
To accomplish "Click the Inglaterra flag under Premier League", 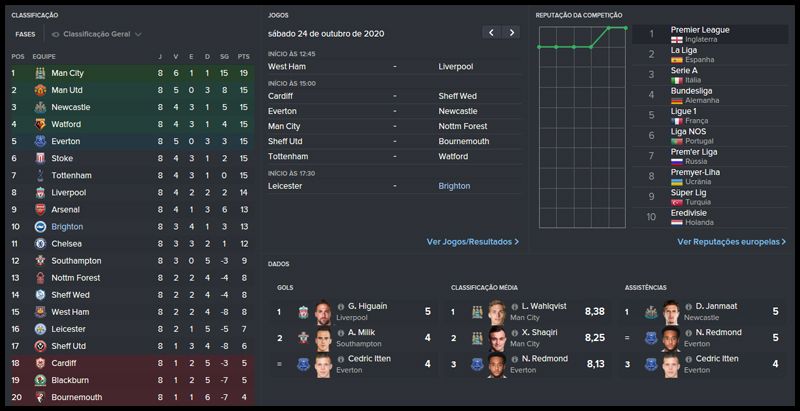I will [x=677, y=39].
